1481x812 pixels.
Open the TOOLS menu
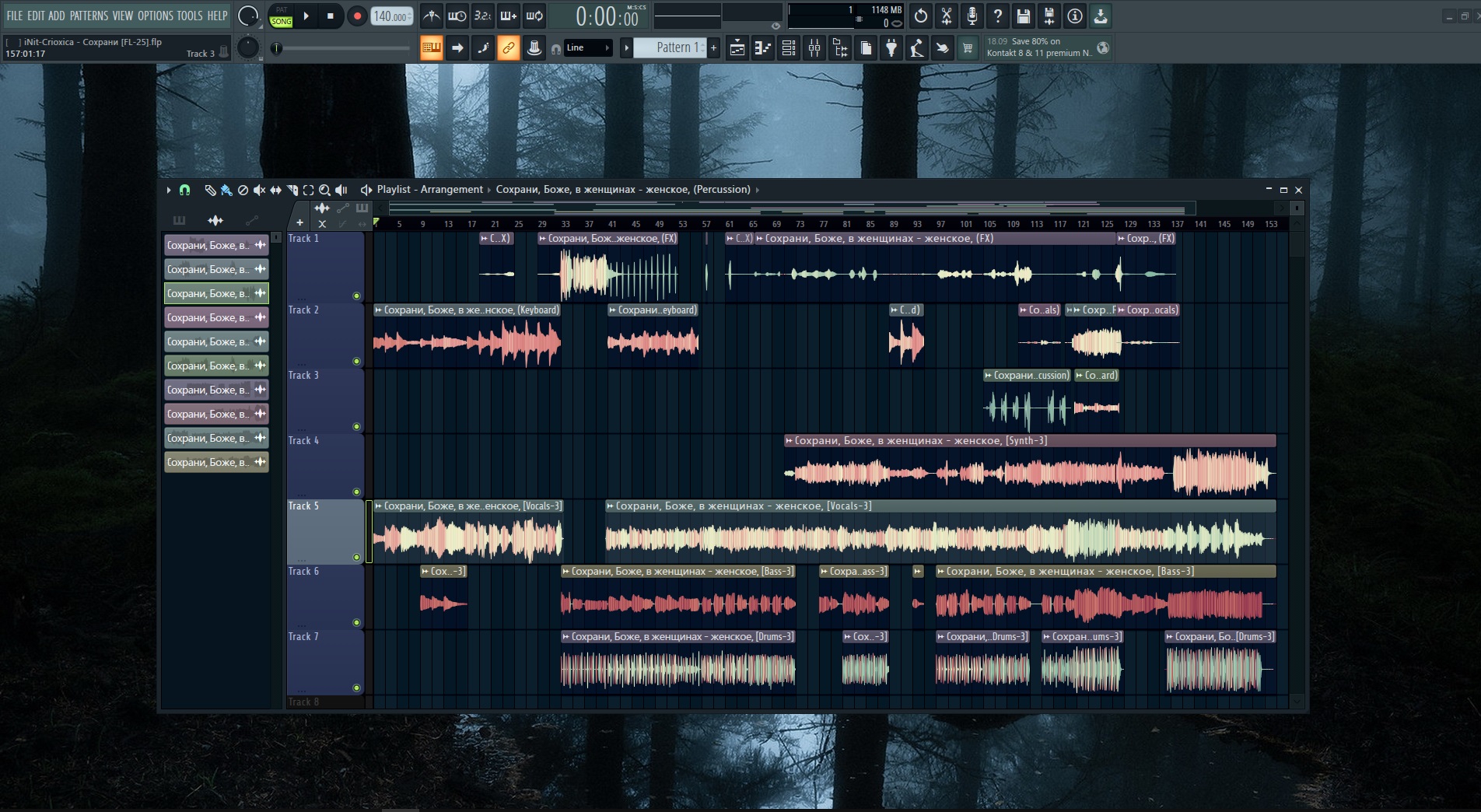pos(190,16)
